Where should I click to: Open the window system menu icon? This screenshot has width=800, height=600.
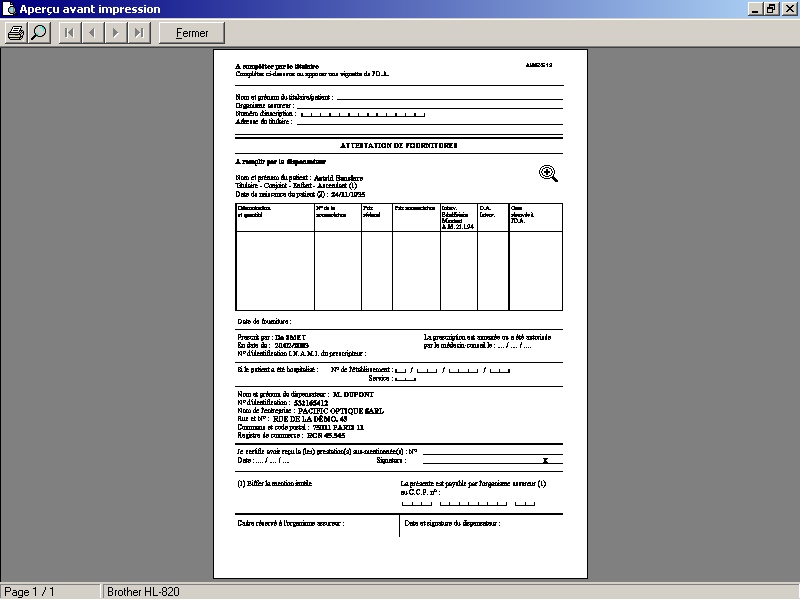pos(9,9)
